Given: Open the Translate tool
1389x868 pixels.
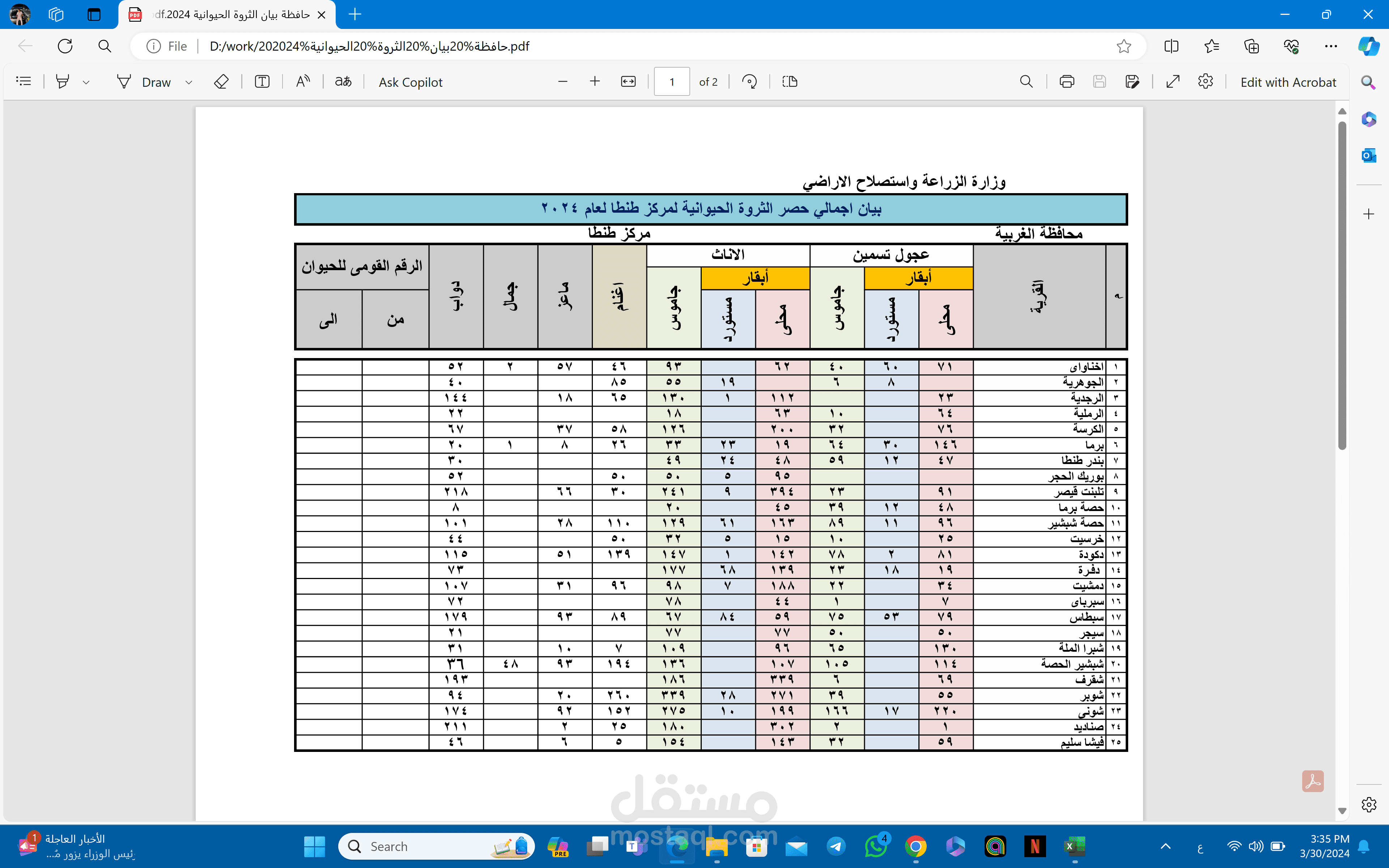Looking at the screenshot, I should pyautogui.click(x=343, y=81).
